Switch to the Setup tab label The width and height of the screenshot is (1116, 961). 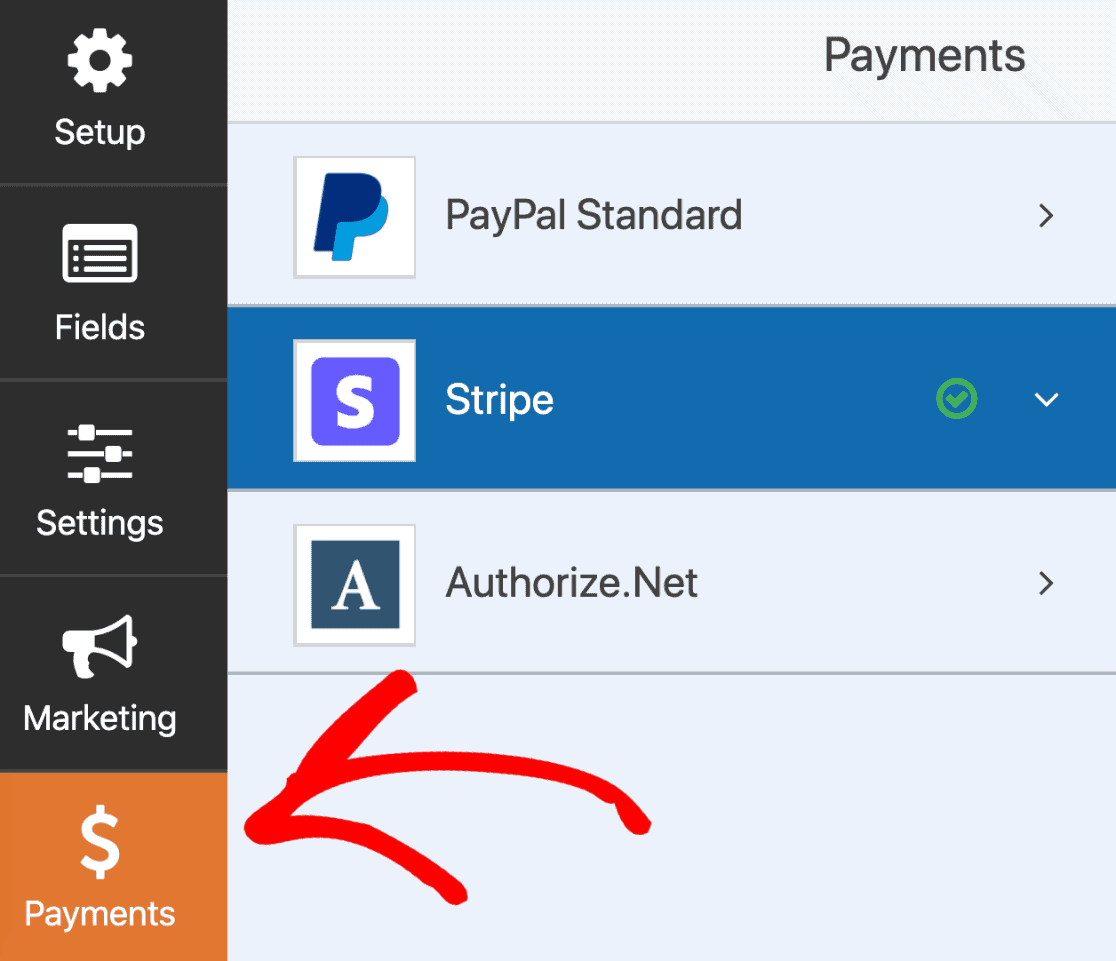coord(100,133)
